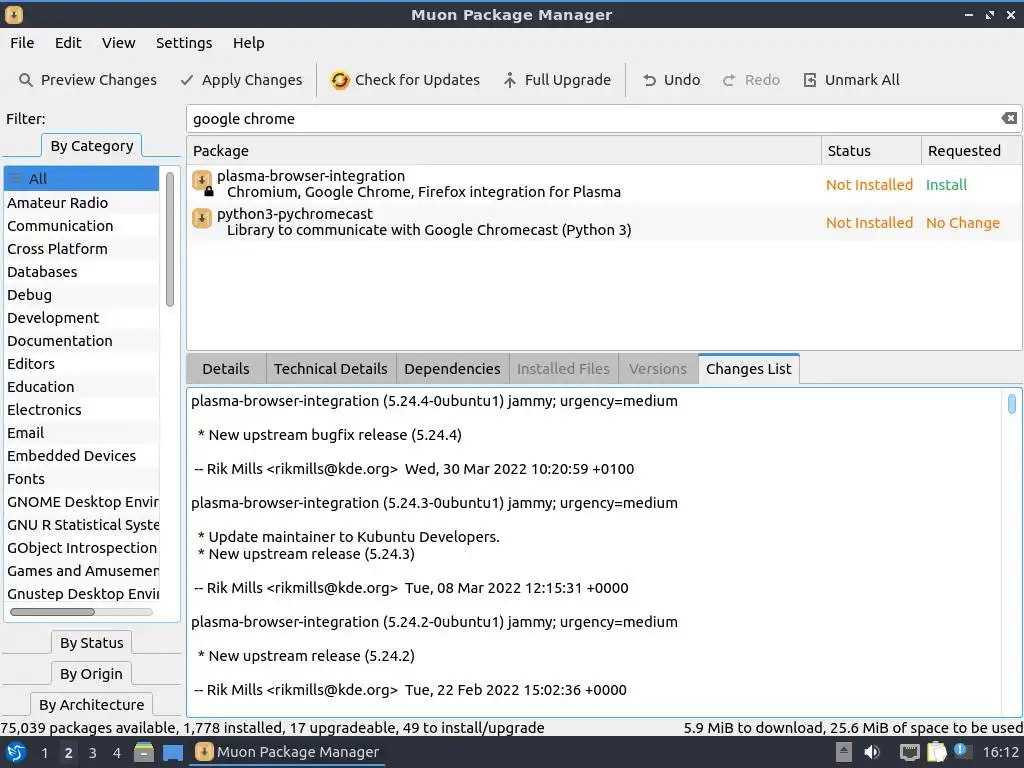The width and height of the screenshot is (1024, 768).
Task: Select the Debug category
Action: [x=81, y=295]
